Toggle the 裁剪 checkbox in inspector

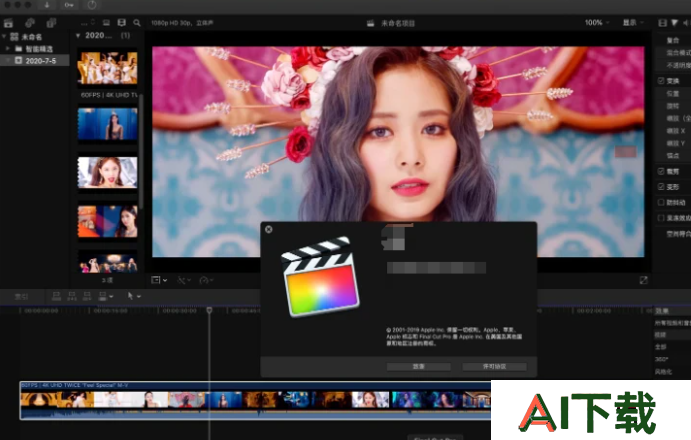pos(661,171)
